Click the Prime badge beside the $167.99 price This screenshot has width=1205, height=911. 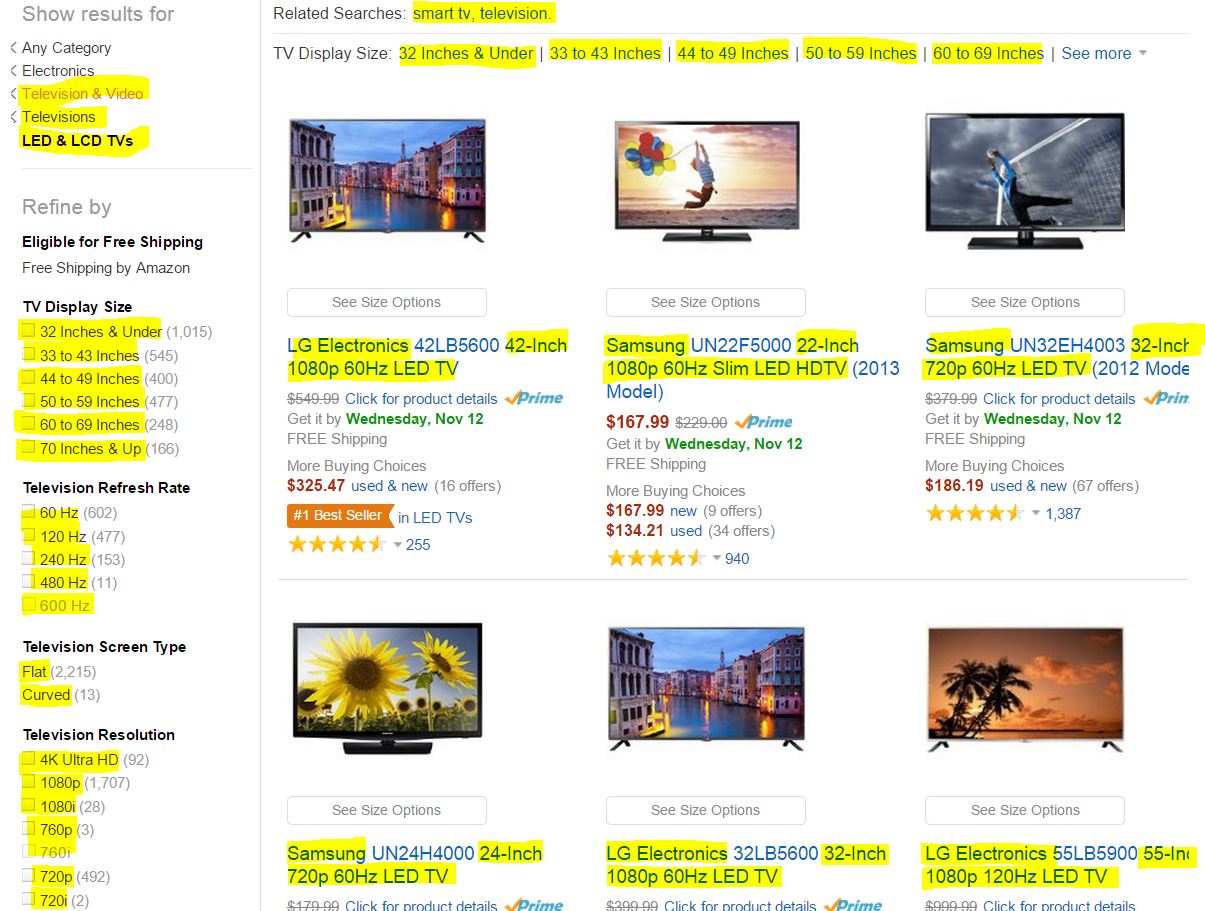pyautogui.click(x=763, y=422)
